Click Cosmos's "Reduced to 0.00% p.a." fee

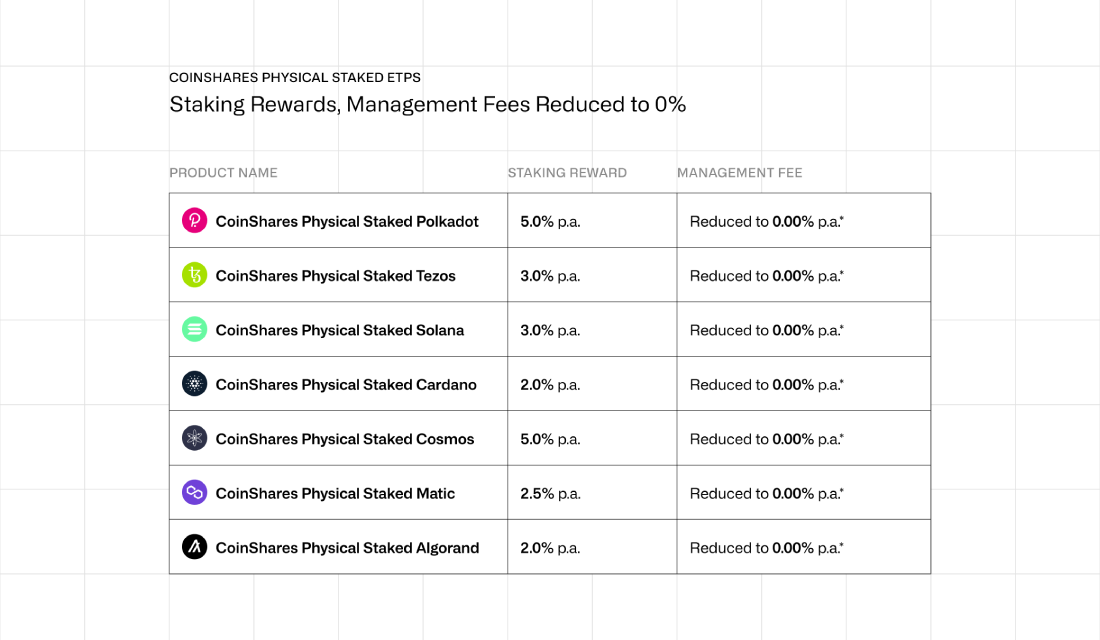[x=767, y=439]
